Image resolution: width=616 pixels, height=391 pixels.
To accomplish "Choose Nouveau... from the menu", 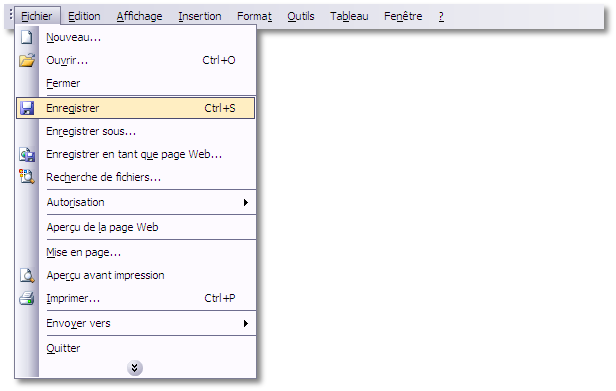I will (x=136, y=37).
